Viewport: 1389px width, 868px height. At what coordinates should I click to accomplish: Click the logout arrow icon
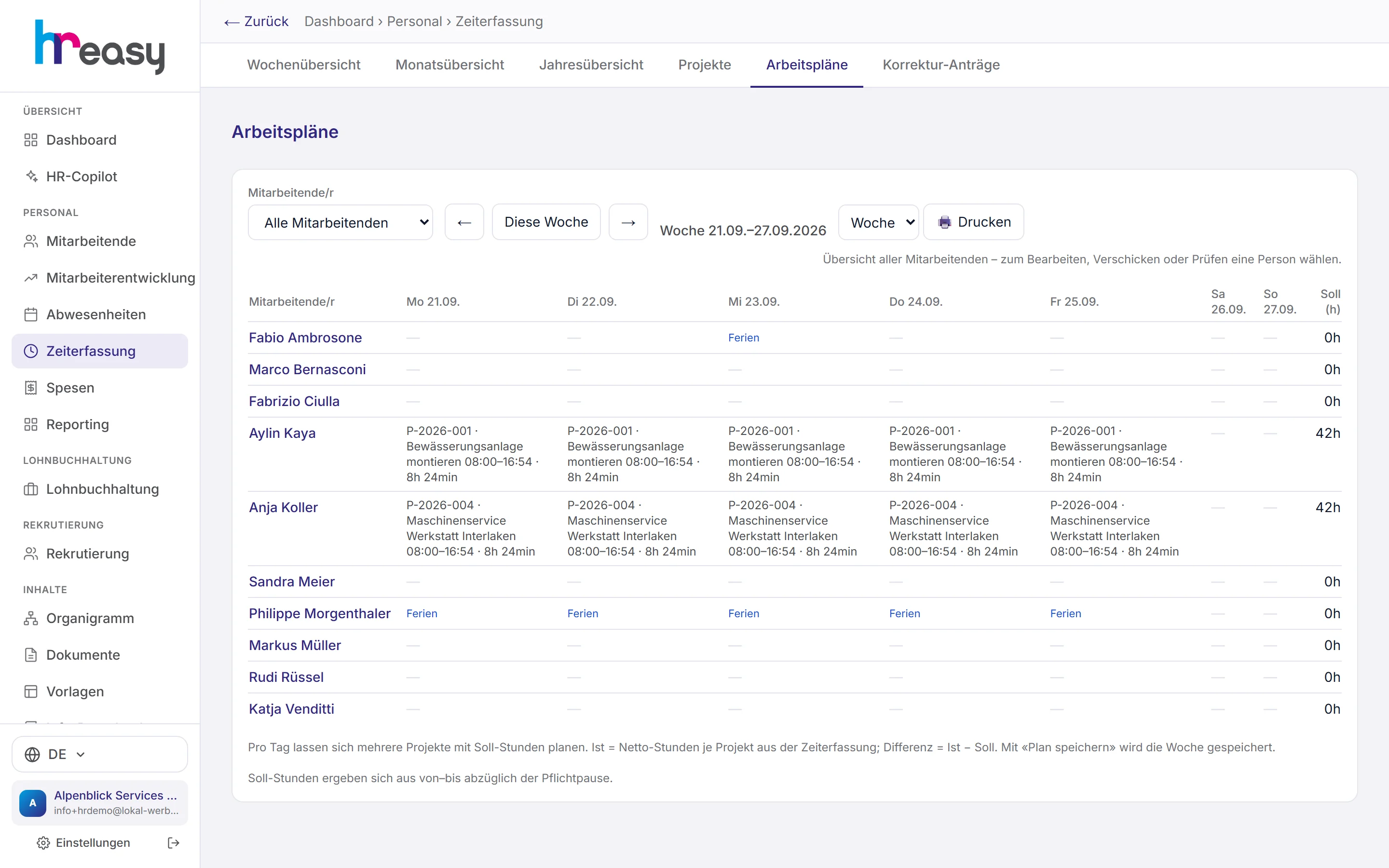(x=173, y=843)
